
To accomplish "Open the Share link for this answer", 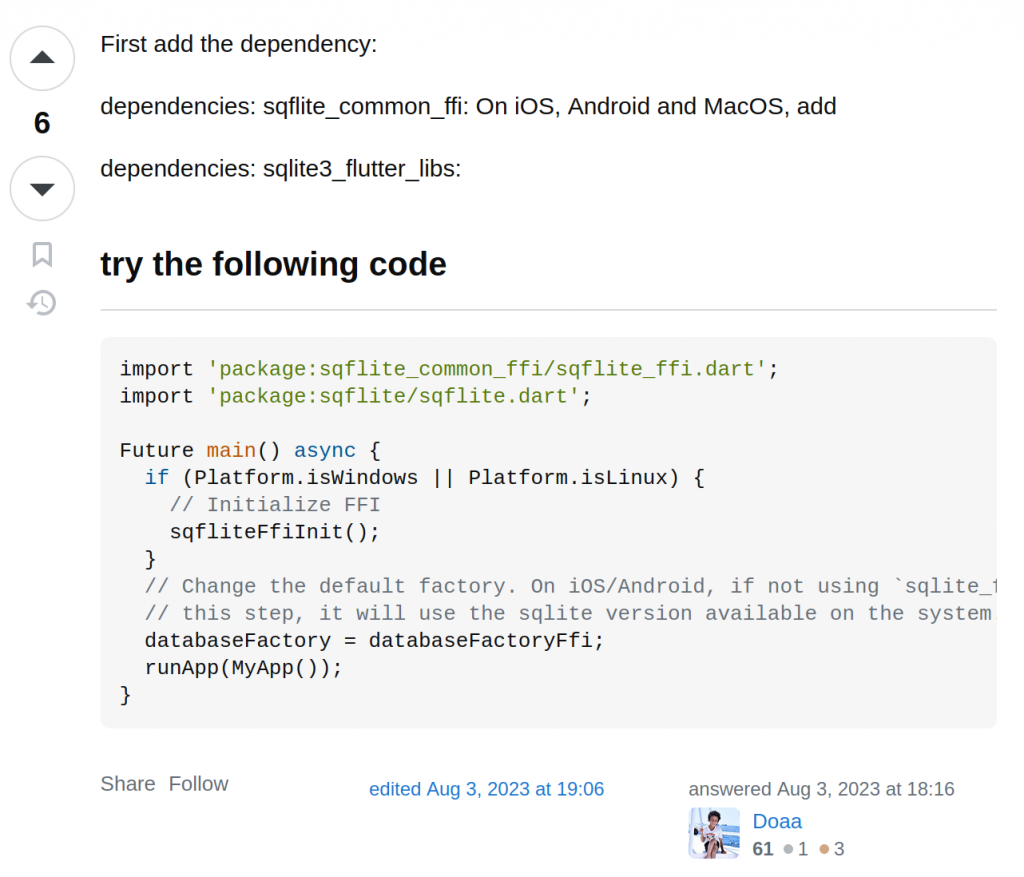I will pos(128,784).
